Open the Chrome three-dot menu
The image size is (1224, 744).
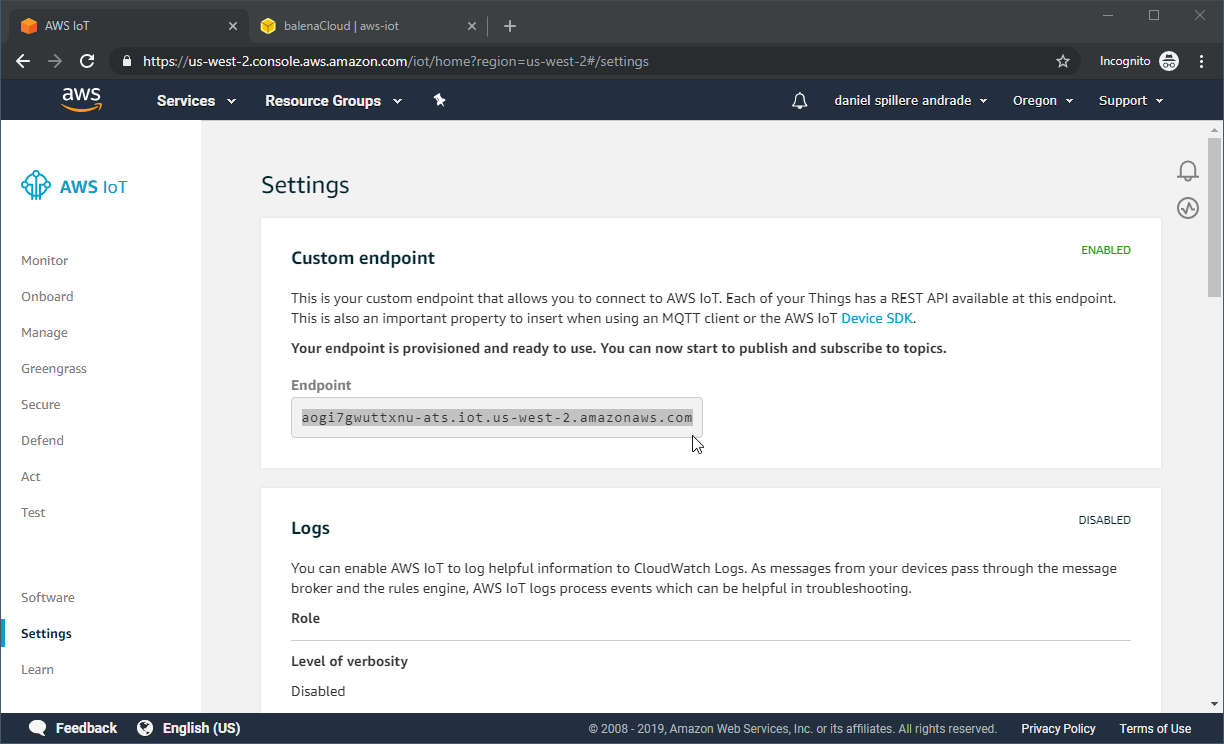[1201, 61]
